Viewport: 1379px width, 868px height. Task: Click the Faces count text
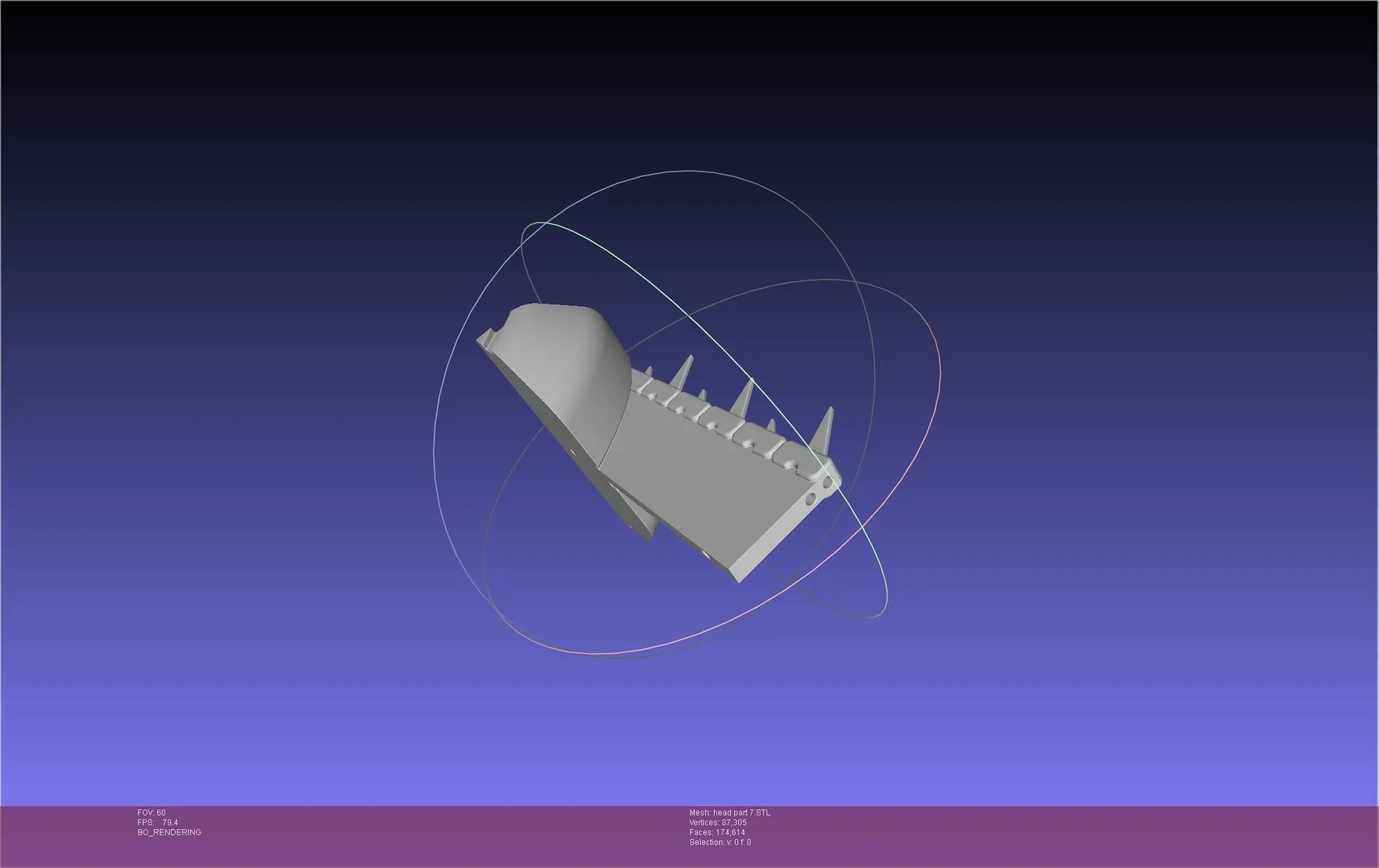coord(717,832)
